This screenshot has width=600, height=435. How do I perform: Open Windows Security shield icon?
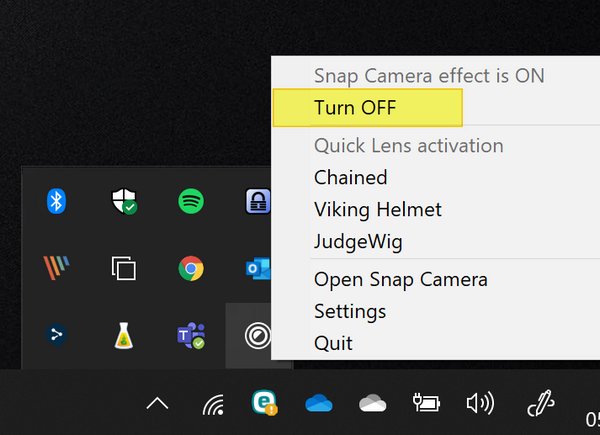124,201
